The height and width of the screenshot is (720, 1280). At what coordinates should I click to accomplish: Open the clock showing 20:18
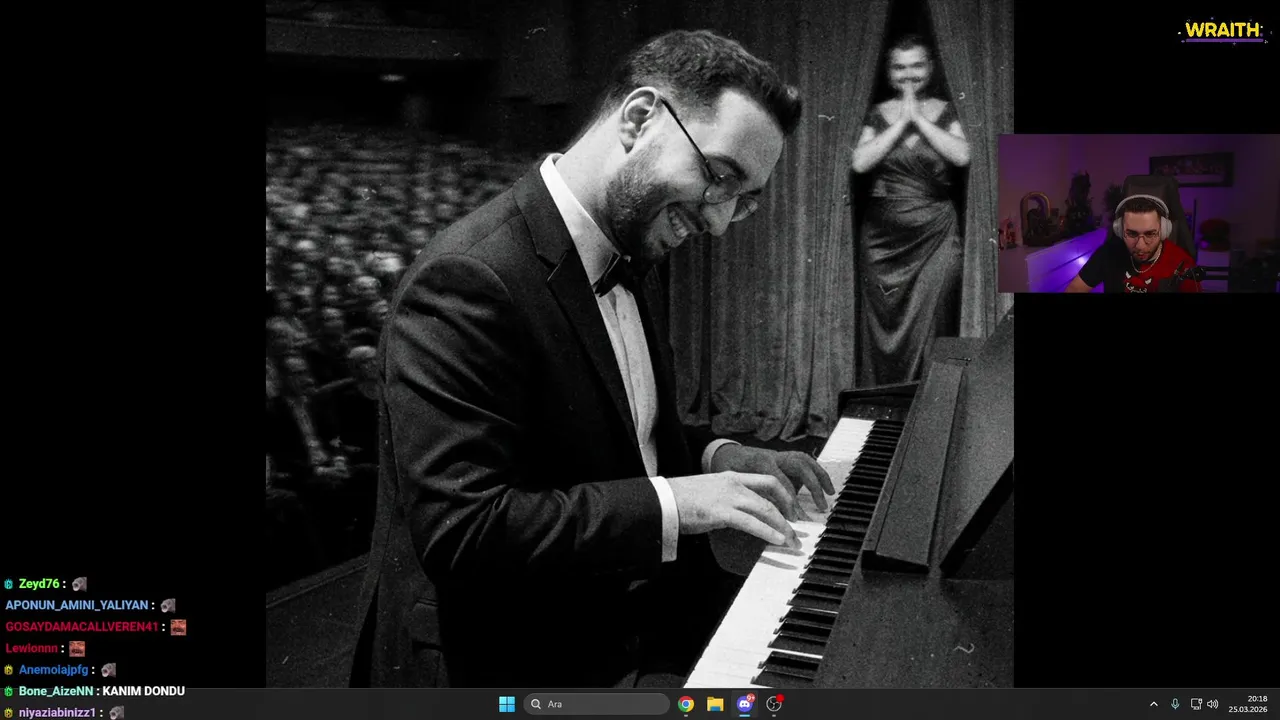click(x=1248, y=704)
